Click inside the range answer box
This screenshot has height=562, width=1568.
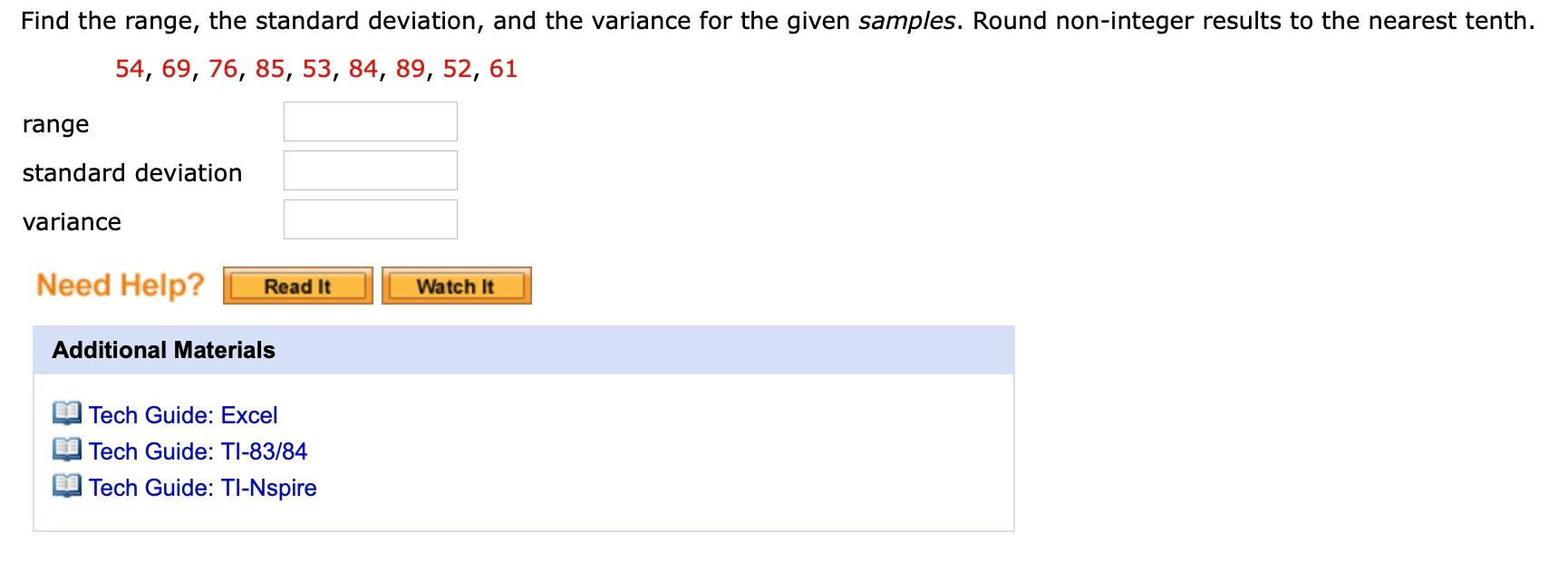[370, 121]
